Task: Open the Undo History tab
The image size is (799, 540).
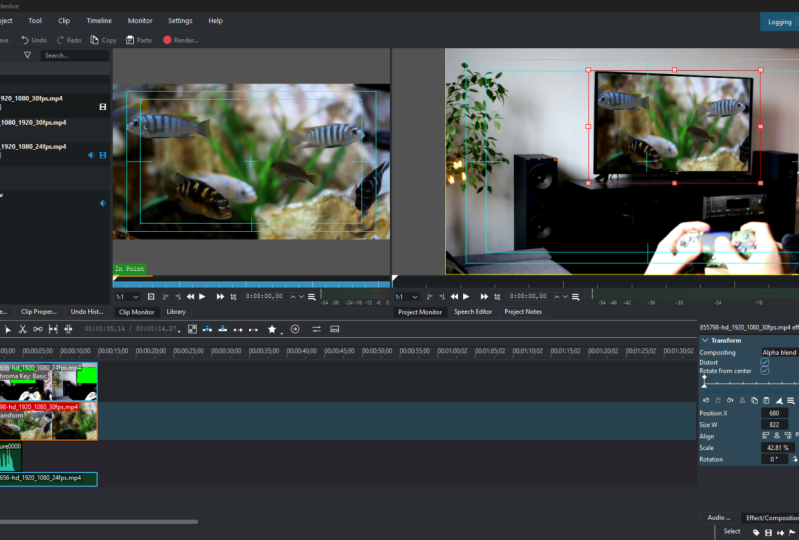Action: (87, 312)
